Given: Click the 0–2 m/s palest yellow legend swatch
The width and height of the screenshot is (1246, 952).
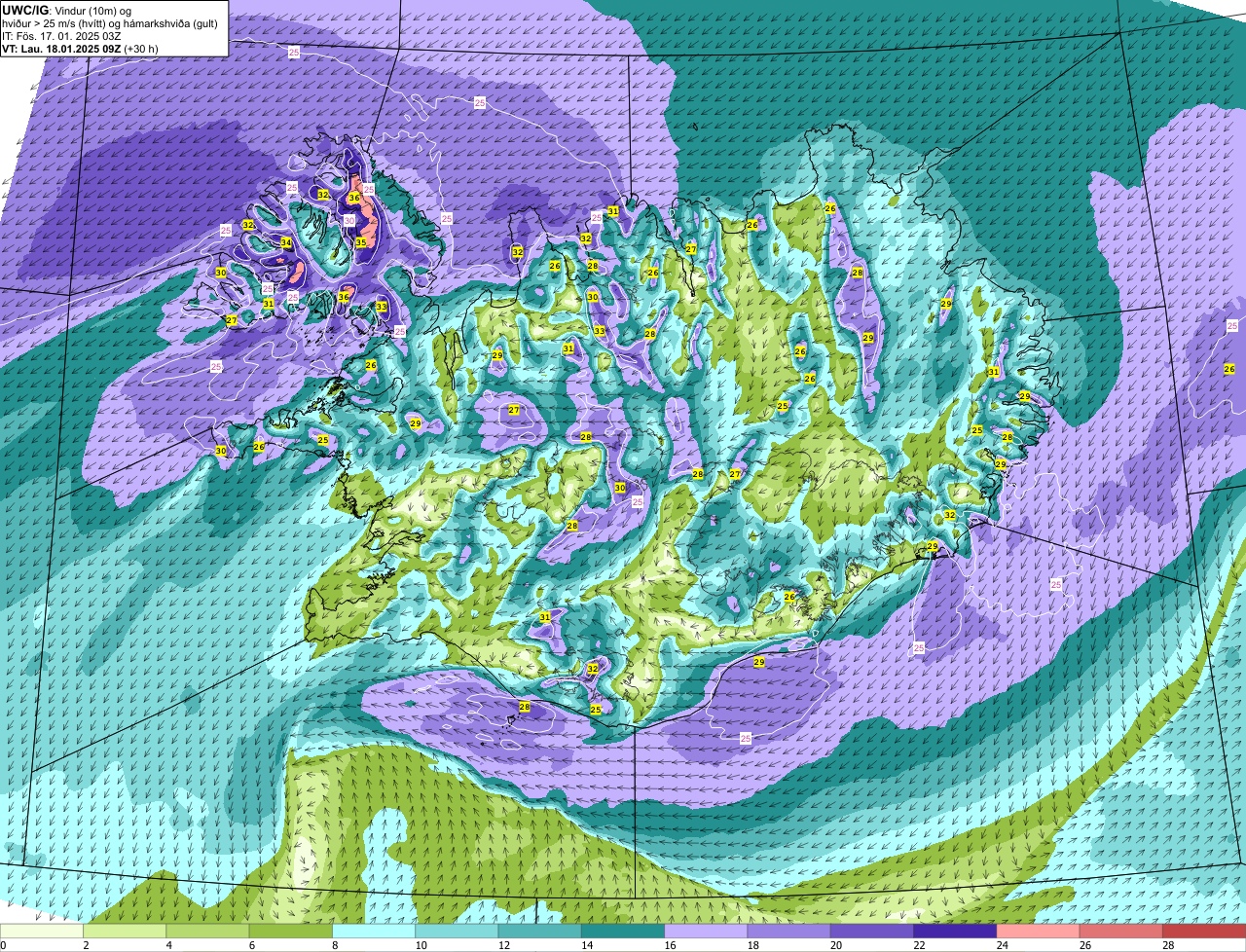Looking at the screenshot, I should 42,931.
